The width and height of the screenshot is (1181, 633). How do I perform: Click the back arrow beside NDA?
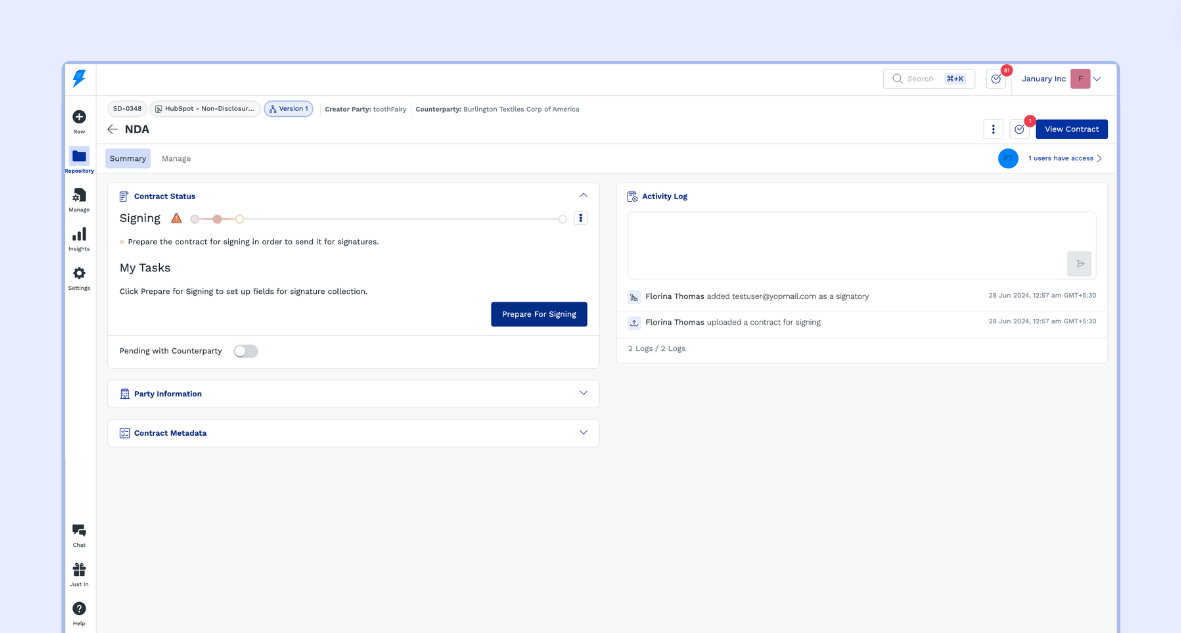tap(113, 129)
